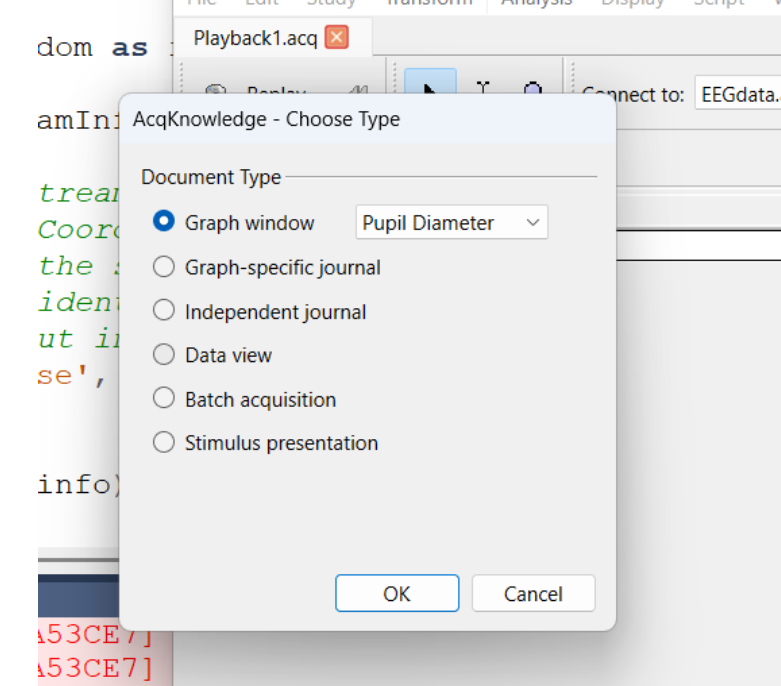Image resolution: width=781 pixels, height=686 pixels.
Task: Open the Pupil Diameter dropdown
Action: click(x=451, y=223)
